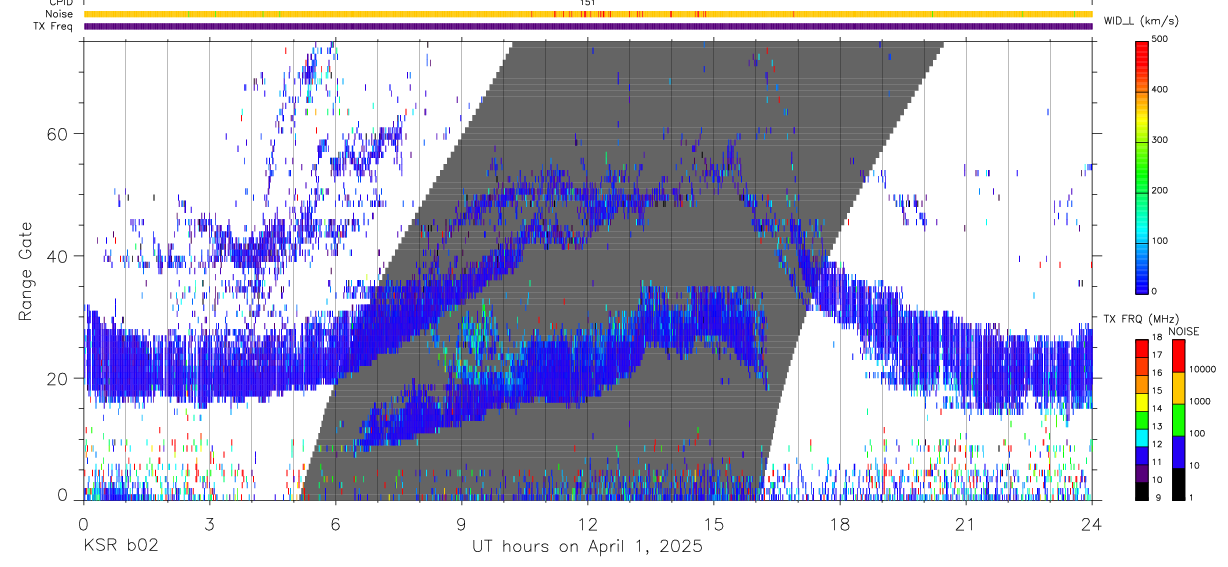Click the '6' tick on UT hours axis
Viewport: 1228px width, 567px height.
335,523
